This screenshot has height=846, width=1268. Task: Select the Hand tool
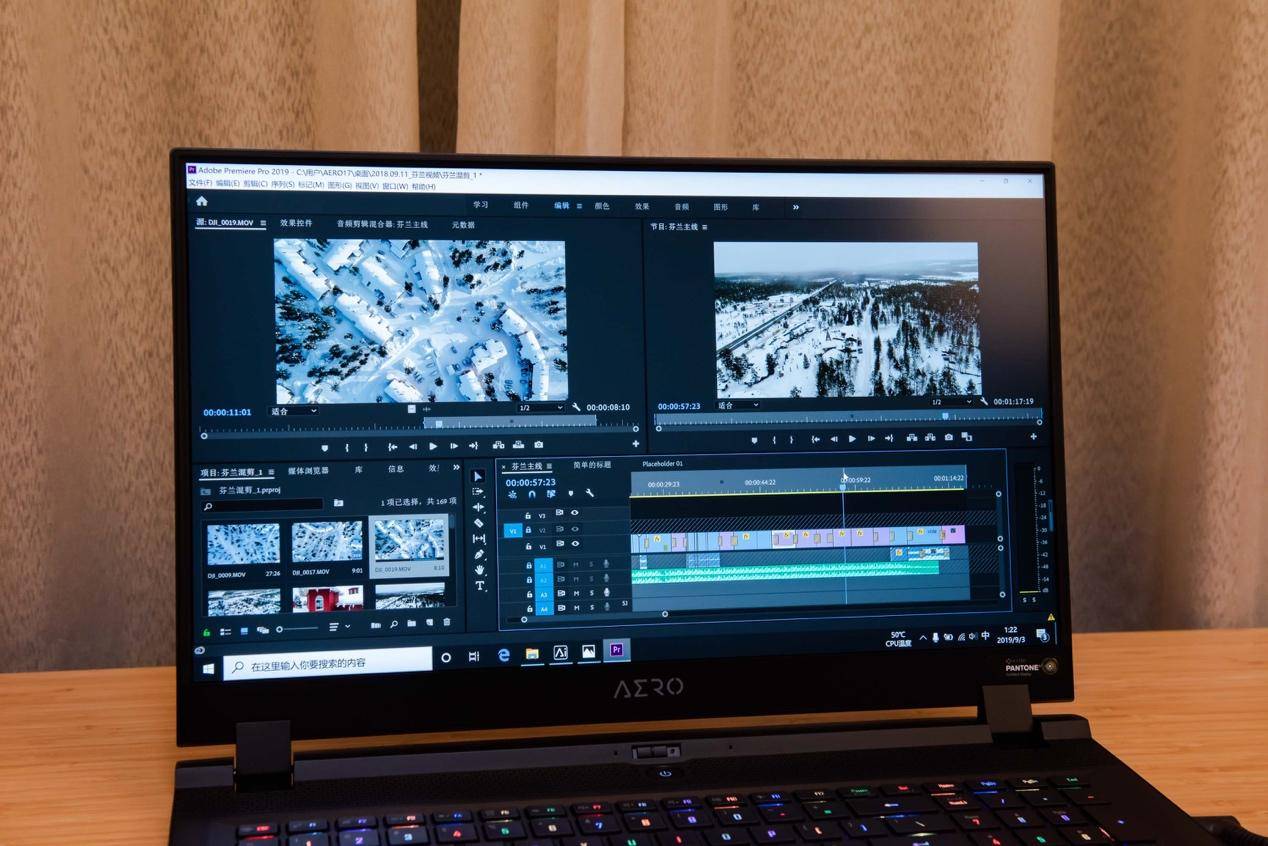click(x=479, y=570)
